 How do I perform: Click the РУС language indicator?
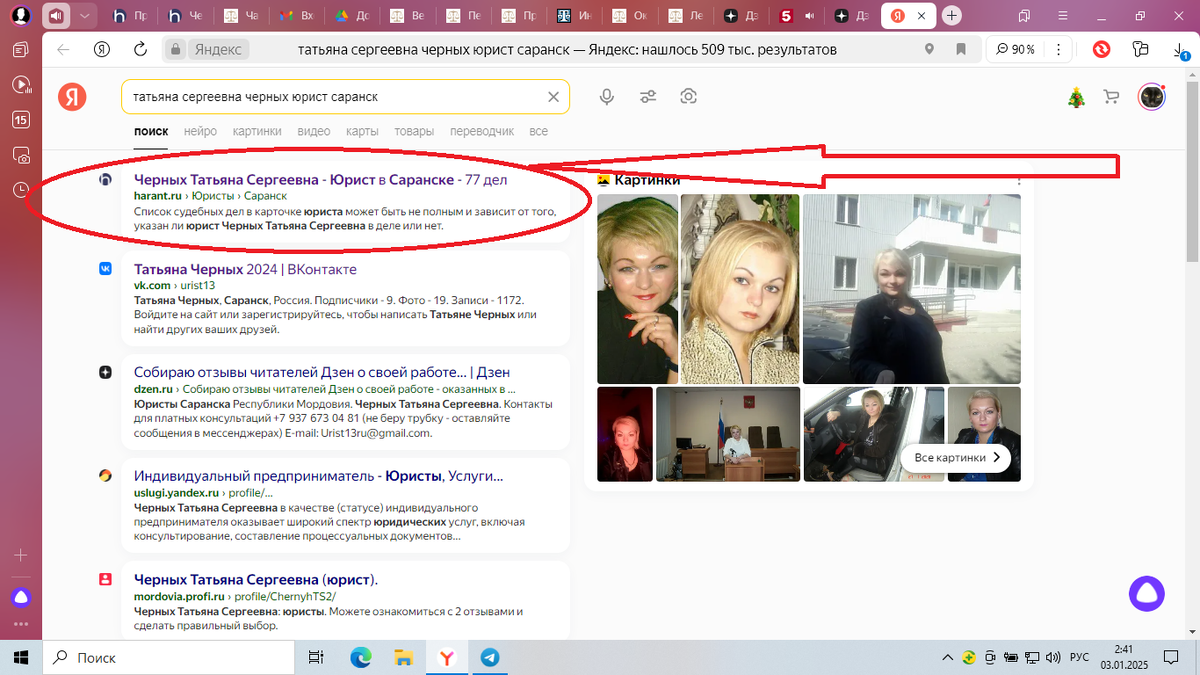[x=1080, y=657]
